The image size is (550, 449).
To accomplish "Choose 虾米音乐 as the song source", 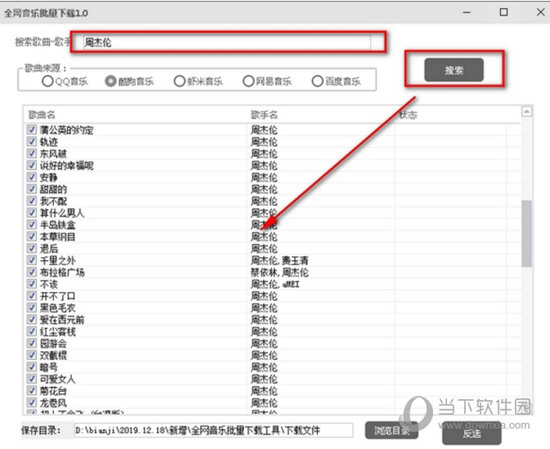I will click(179, 81).
